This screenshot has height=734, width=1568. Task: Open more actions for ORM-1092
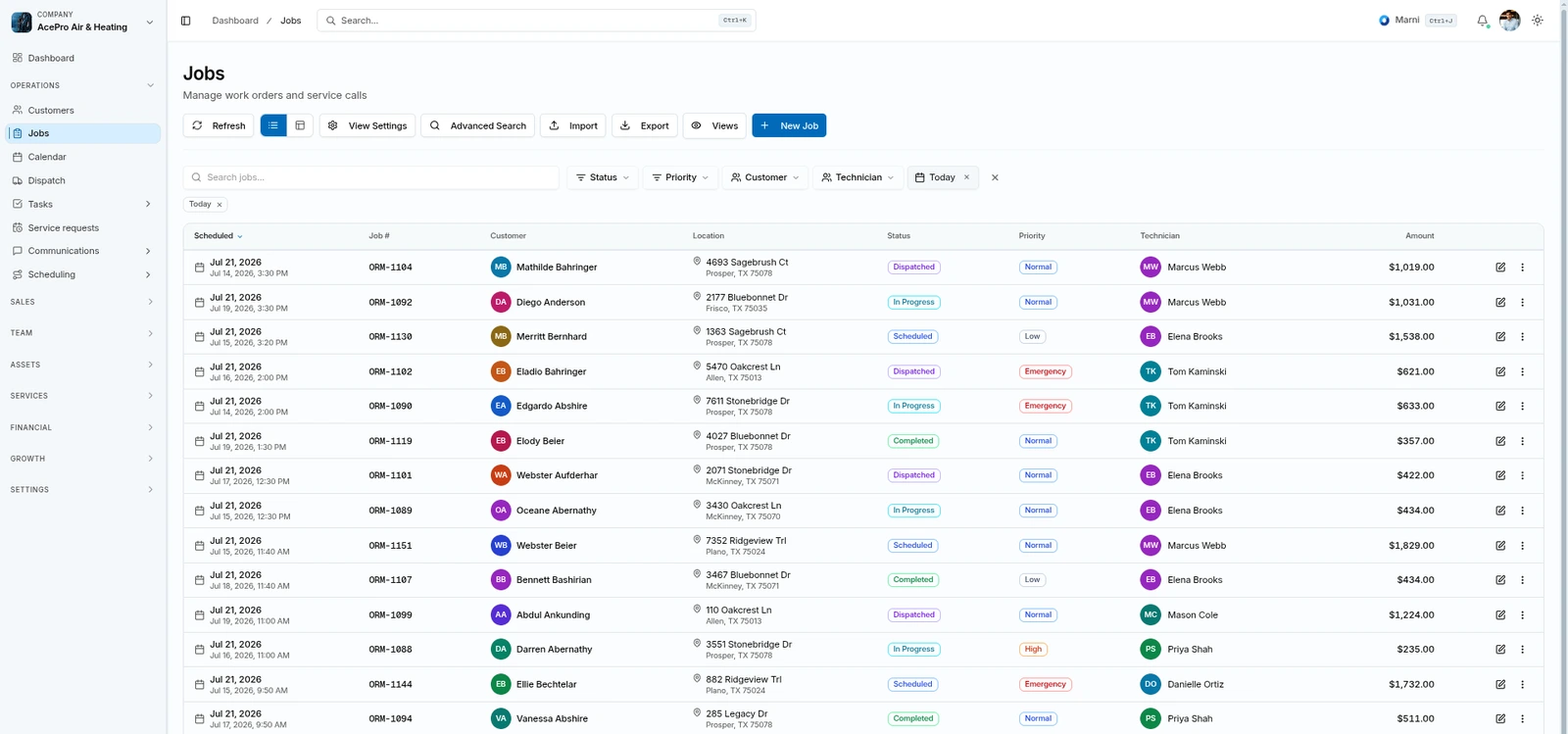tap(1523, 303)
